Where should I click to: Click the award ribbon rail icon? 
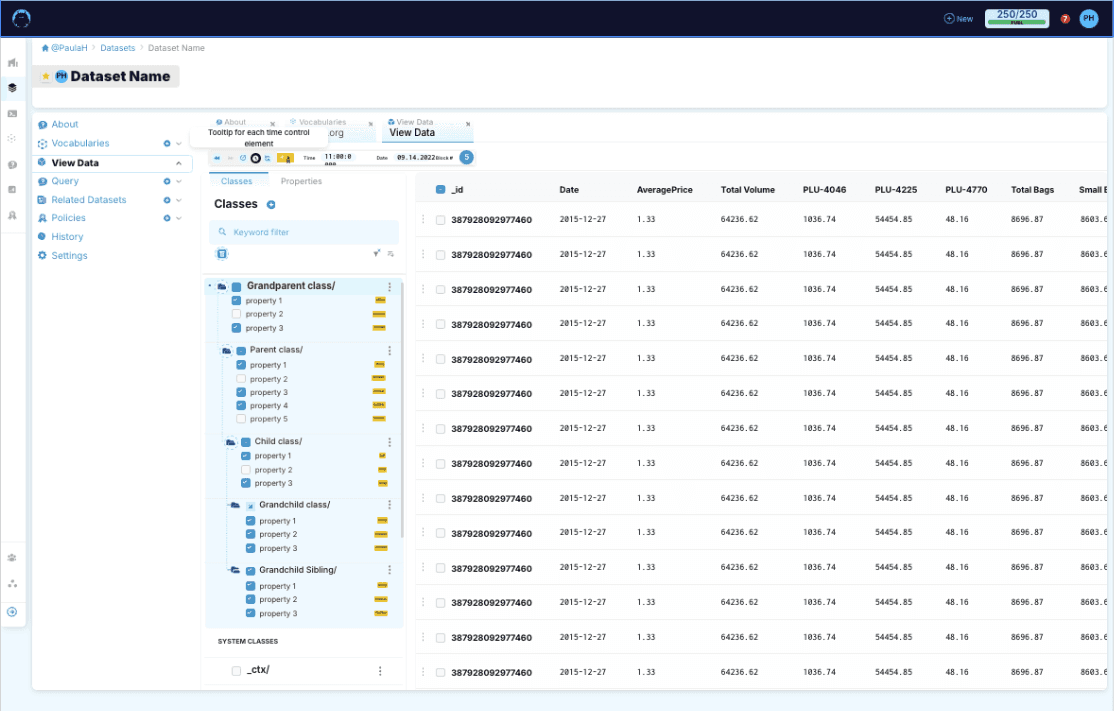[12, 215]
